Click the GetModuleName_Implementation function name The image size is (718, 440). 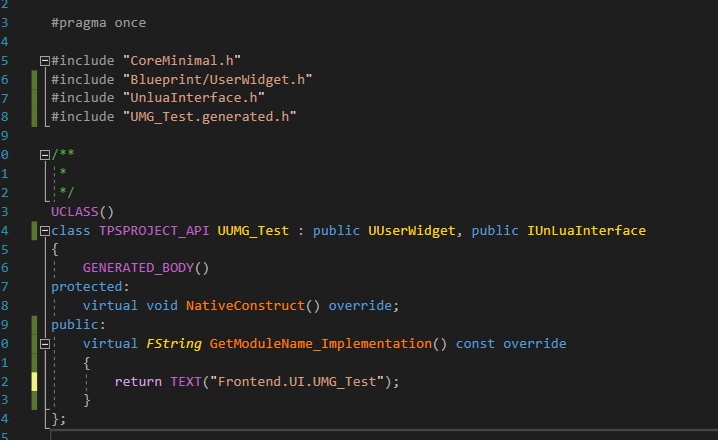[321, 344]
